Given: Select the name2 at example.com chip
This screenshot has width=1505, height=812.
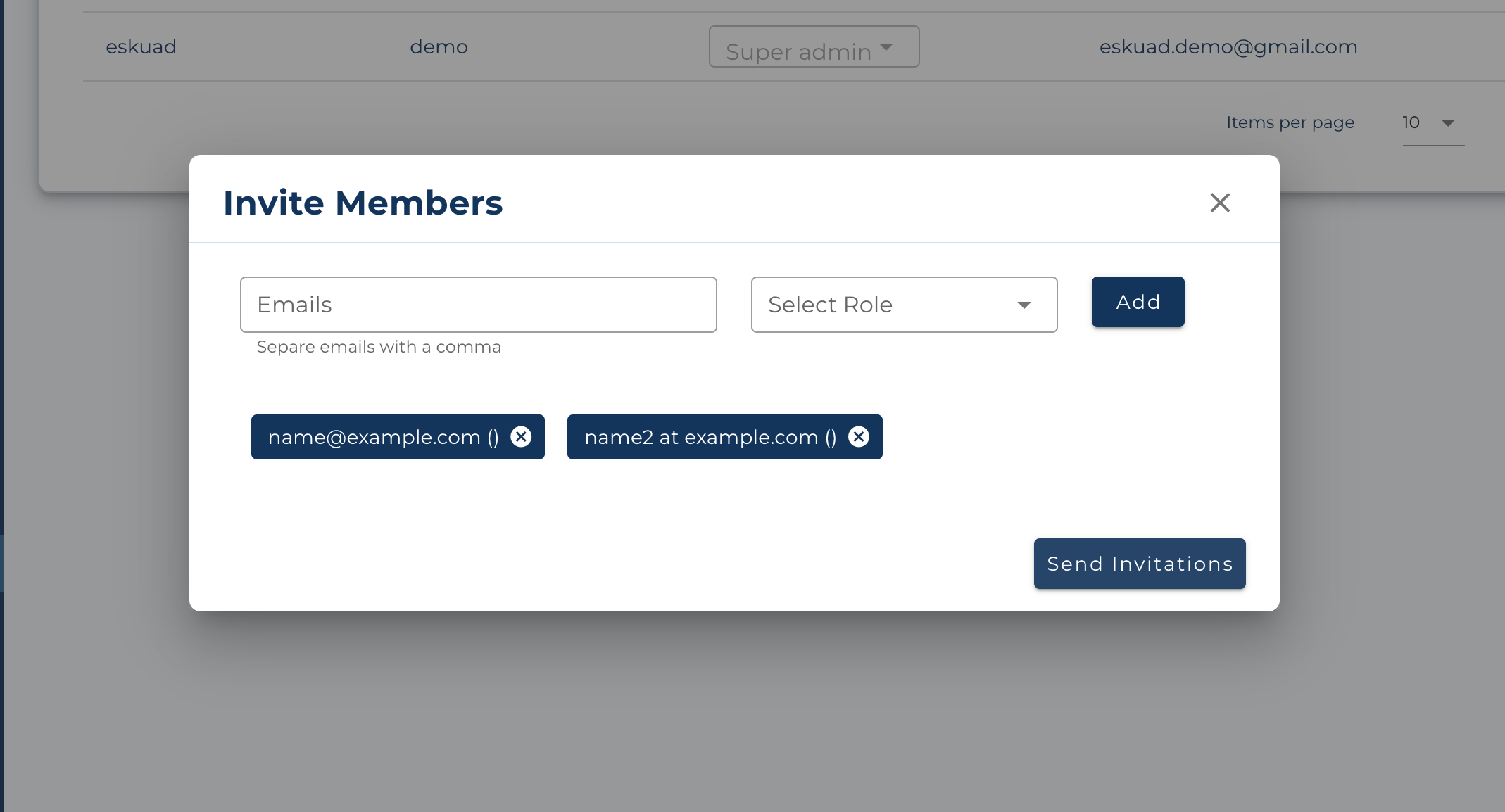Looking at the screenshot, I should coord(710,437).
